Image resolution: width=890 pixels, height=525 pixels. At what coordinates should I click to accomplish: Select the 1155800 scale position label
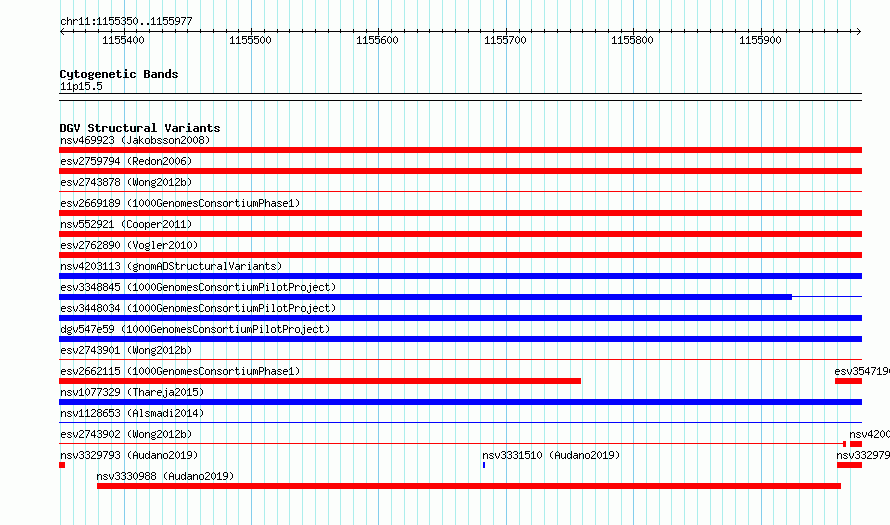(632, 40)
